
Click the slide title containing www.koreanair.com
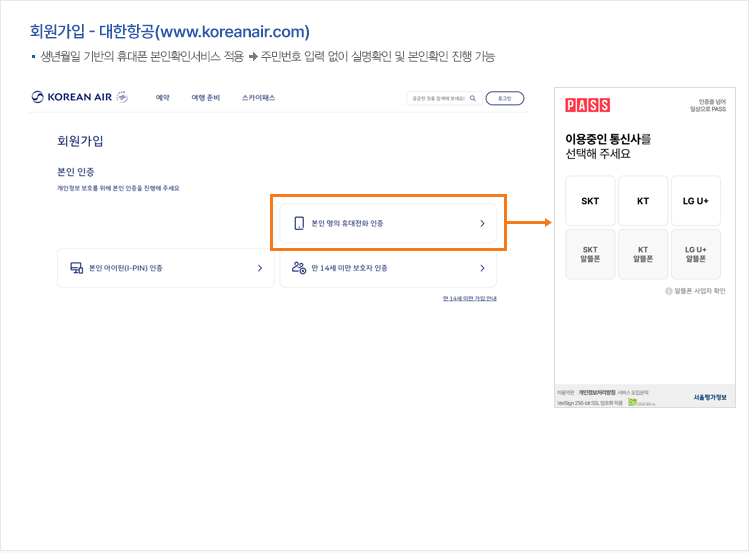170,32
